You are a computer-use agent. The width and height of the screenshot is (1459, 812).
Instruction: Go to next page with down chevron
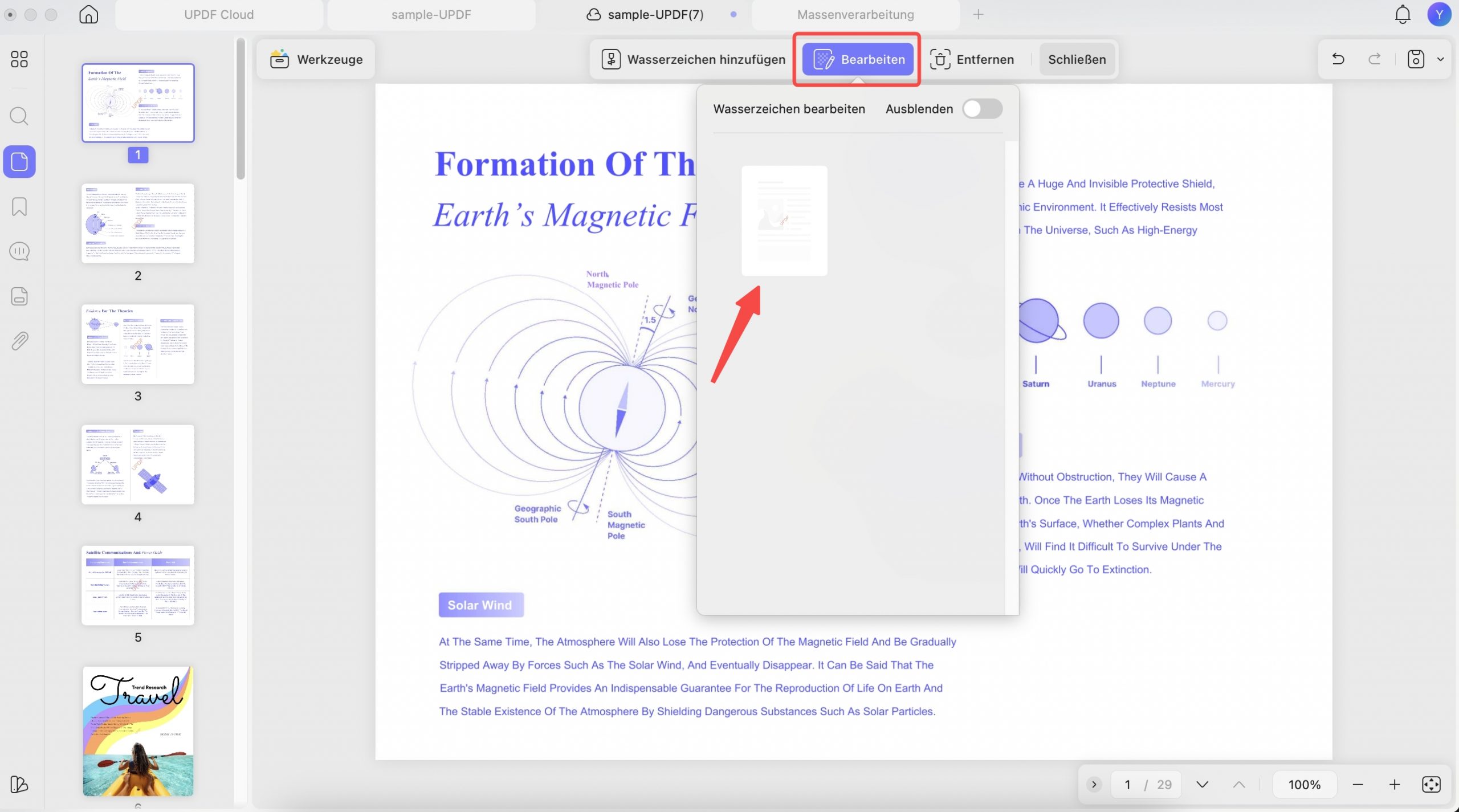(x=1203, y=785)
